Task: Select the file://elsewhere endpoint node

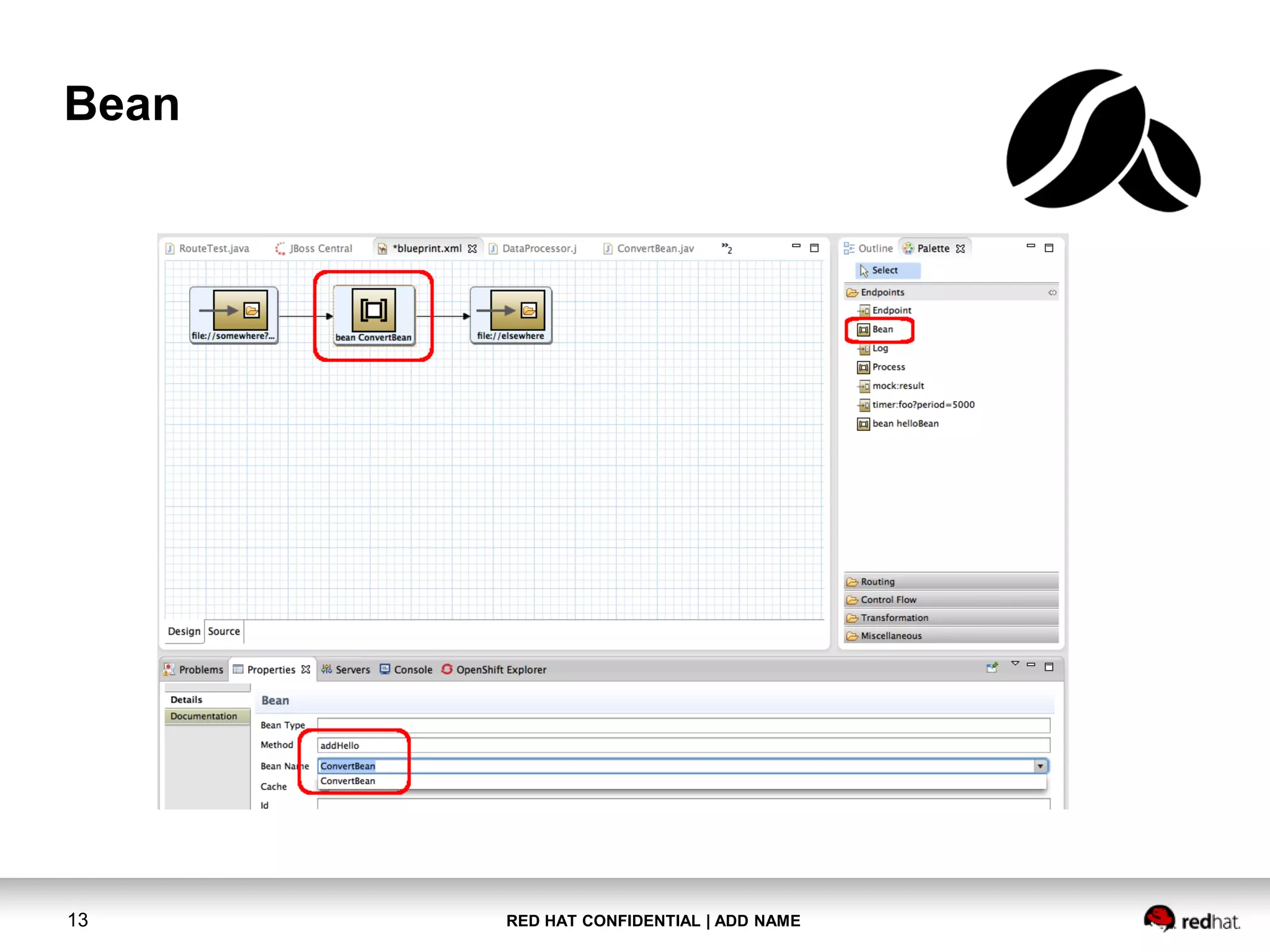Action: [511, 315]
